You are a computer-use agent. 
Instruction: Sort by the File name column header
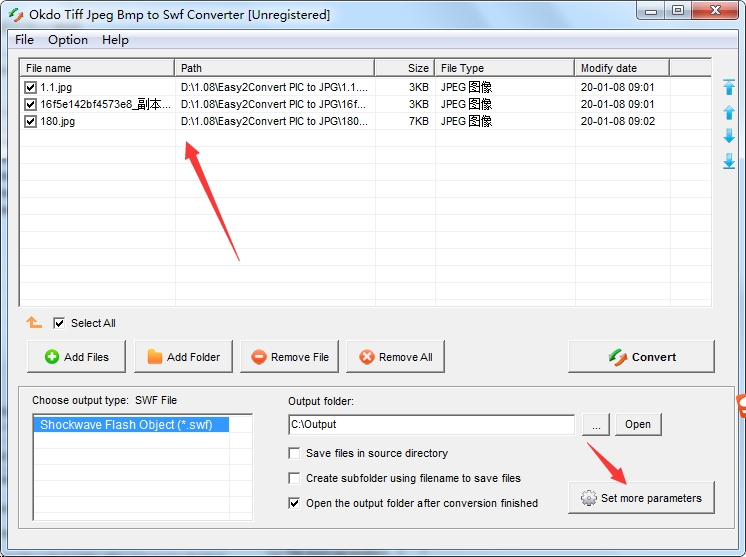(x=97, y=68)
